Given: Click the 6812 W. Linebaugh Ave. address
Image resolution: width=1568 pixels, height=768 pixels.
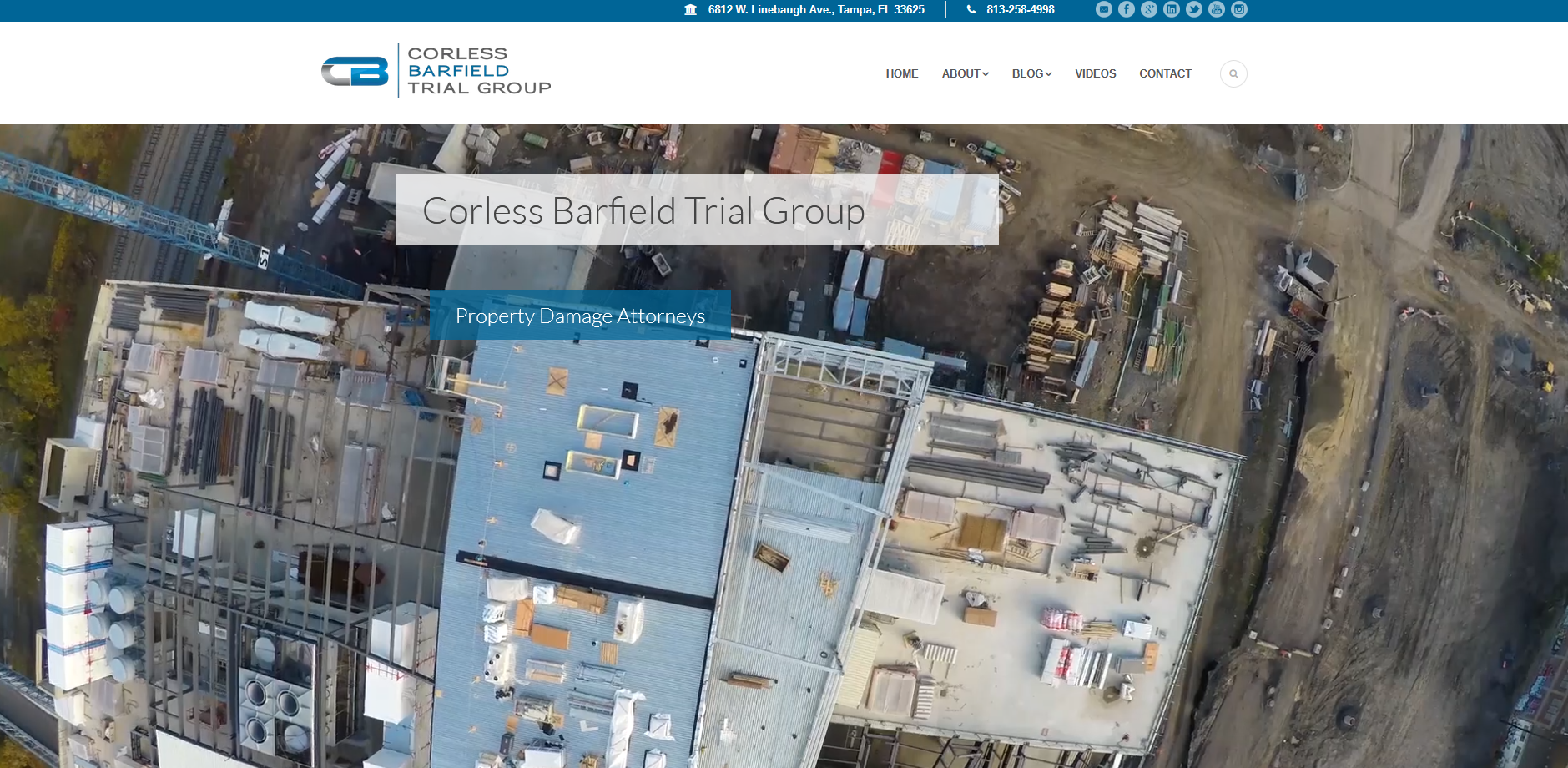Looking at the screenshot, I should click(816, 9).
